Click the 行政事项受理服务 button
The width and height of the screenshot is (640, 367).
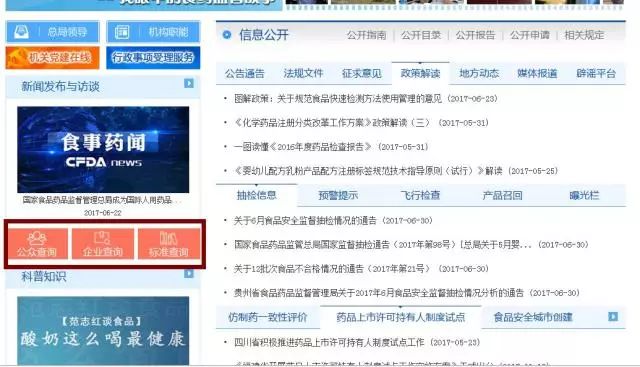[x=153, y=58]
